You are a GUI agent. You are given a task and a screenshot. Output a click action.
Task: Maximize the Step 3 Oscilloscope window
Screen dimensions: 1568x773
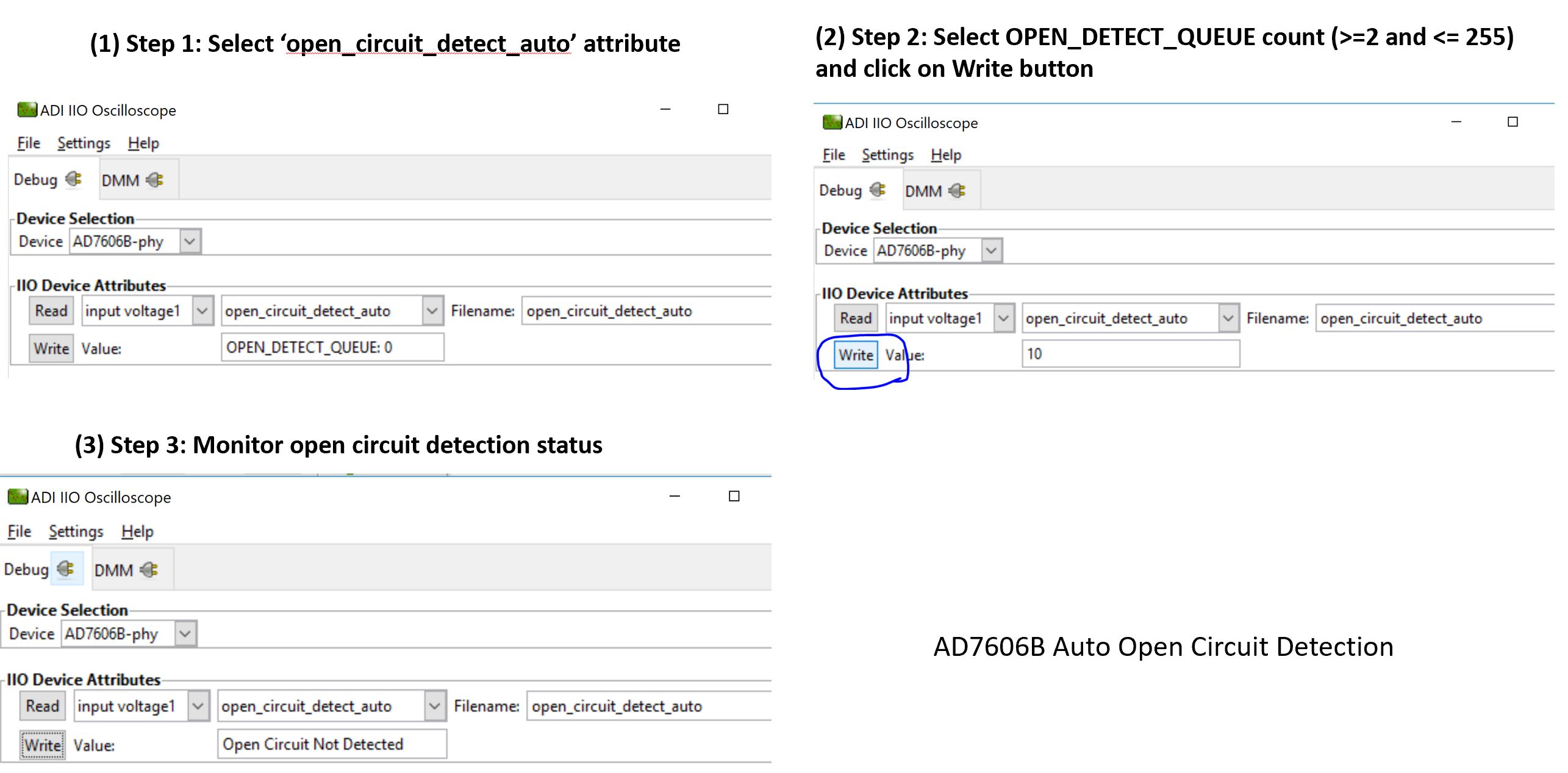tap(734, 496)
